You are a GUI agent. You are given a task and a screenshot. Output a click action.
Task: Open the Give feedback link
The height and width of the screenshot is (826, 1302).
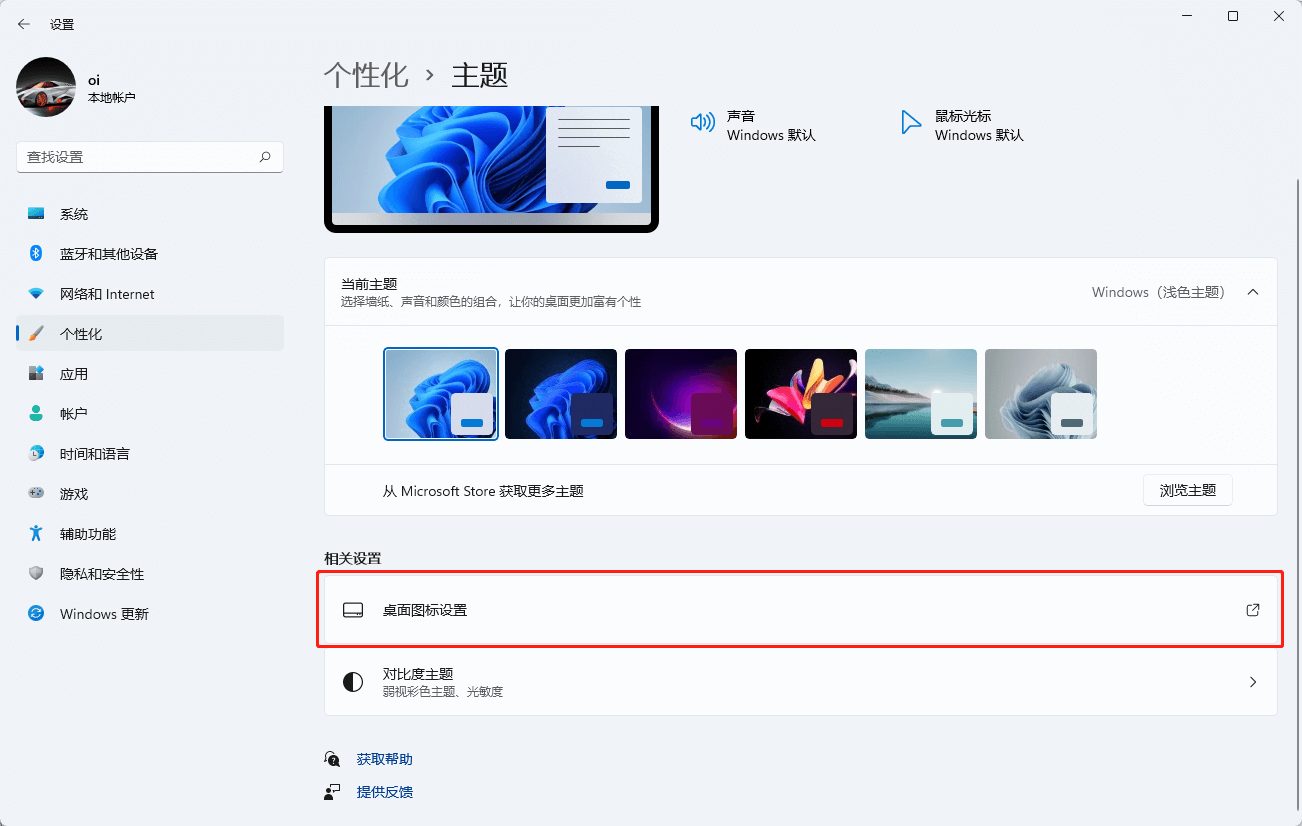(x=385, y=791)
